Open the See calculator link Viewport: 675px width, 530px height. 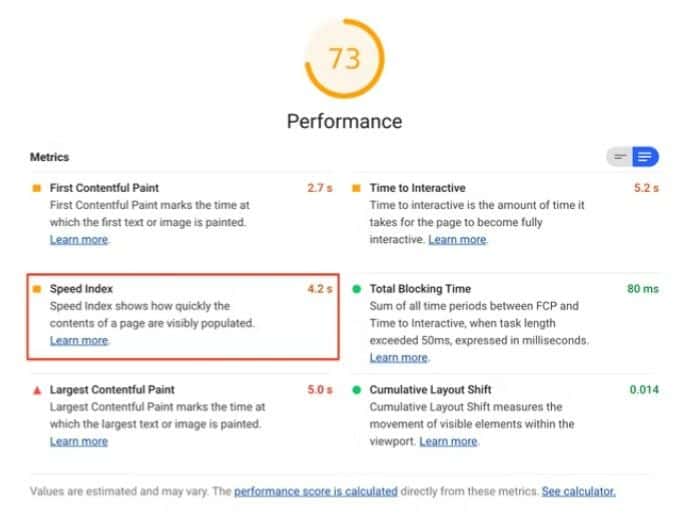click(x=579, y=491)
